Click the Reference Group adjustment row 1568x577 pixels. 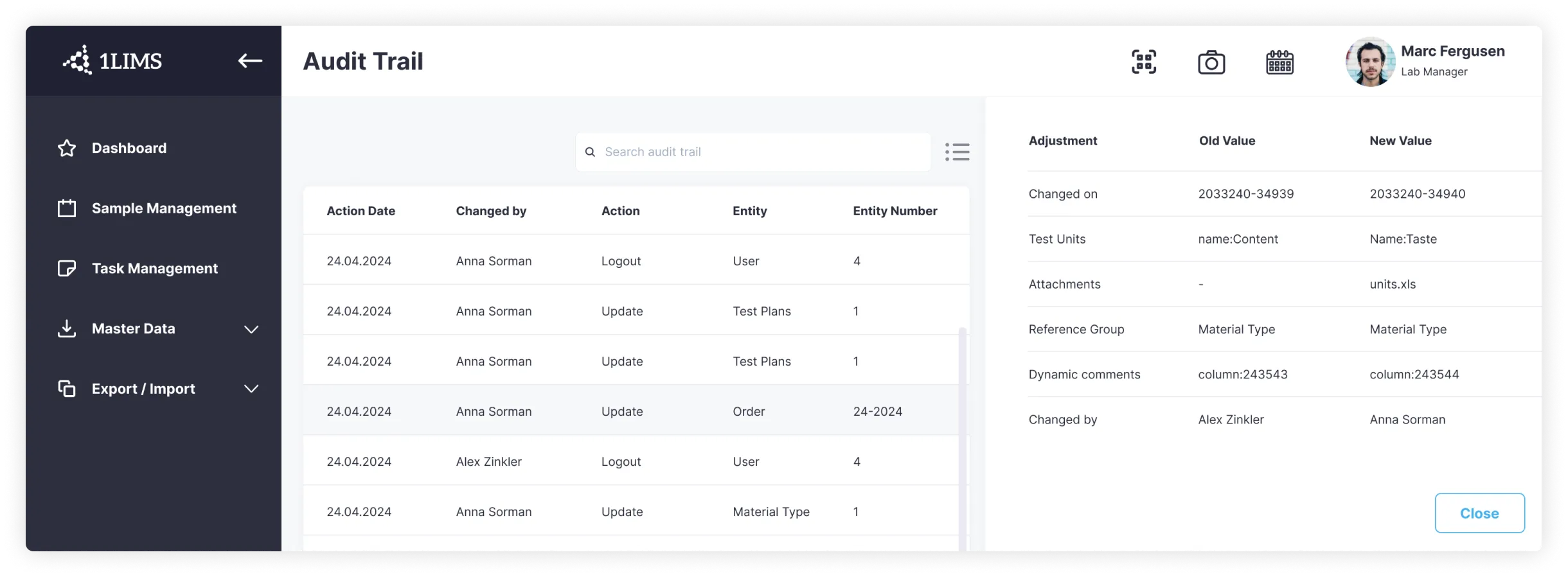point(1285,329)
